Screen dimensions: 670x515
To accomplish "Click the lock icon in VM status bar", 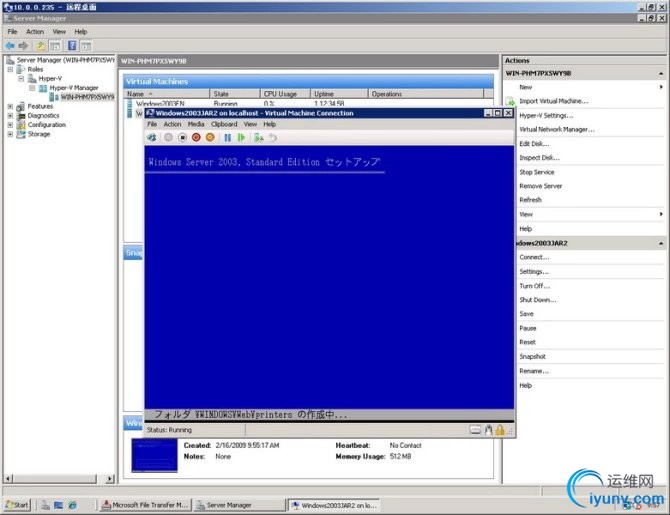I will coord(500,430).
